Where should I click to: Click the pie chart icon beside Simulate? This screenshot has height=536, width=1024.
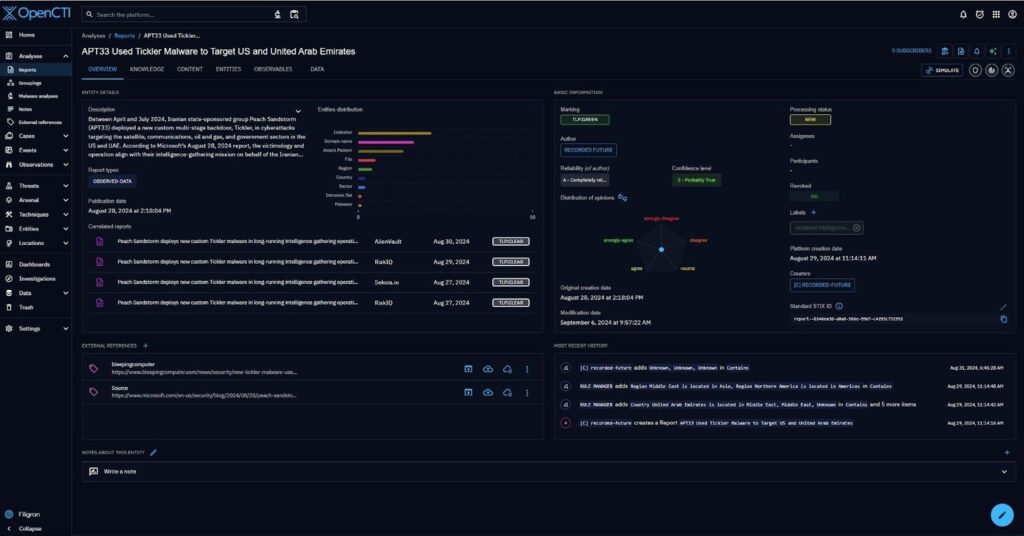(991, 70)
